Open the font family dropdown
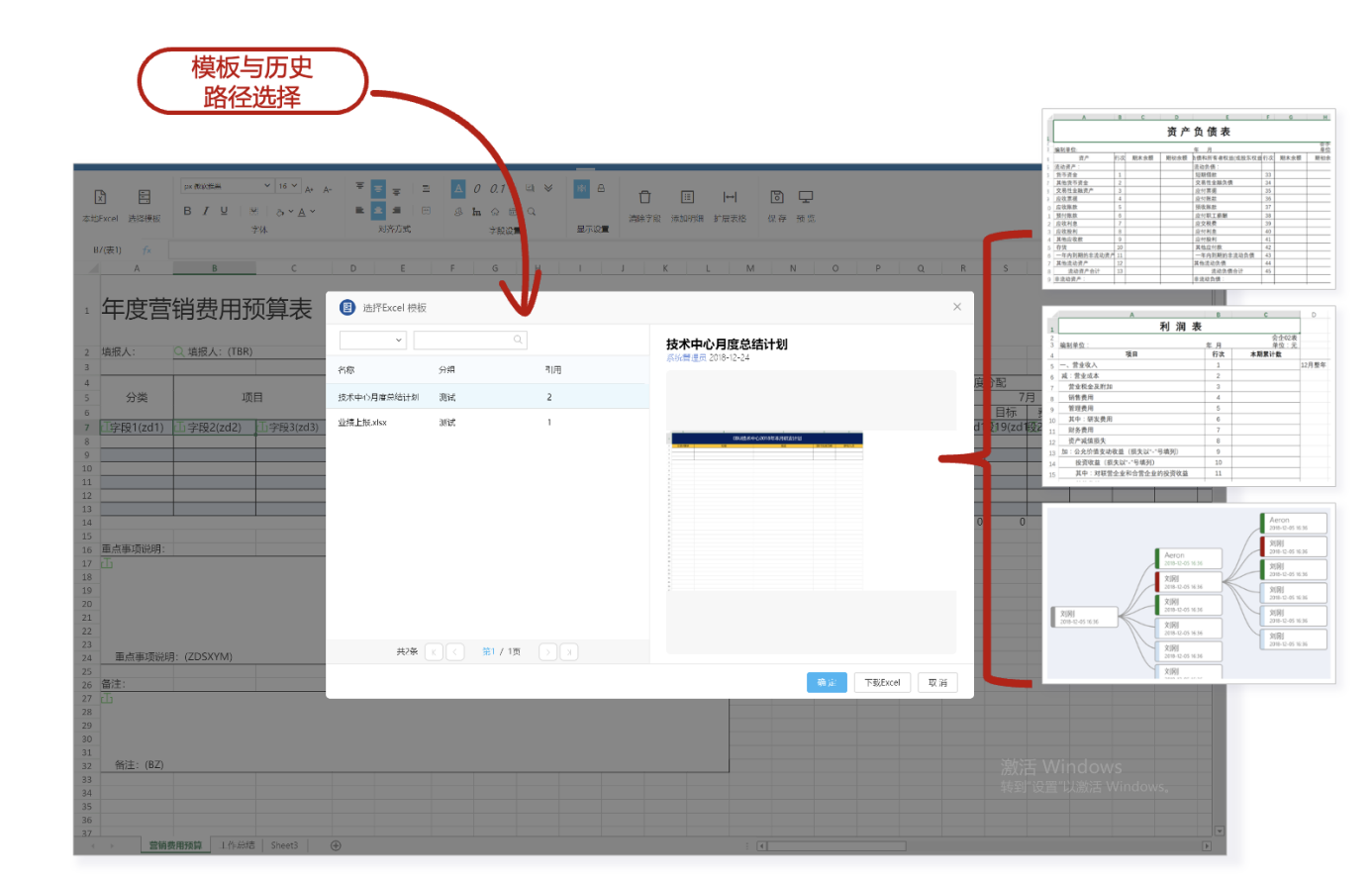1372x883 pixels. pos(227,186)
